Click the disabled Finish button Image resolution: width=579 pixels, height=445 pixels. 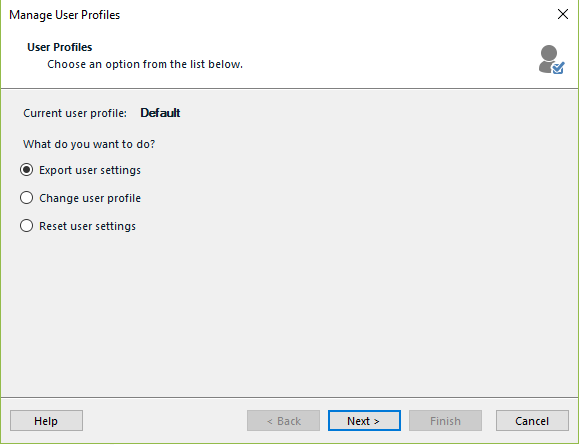445,421
